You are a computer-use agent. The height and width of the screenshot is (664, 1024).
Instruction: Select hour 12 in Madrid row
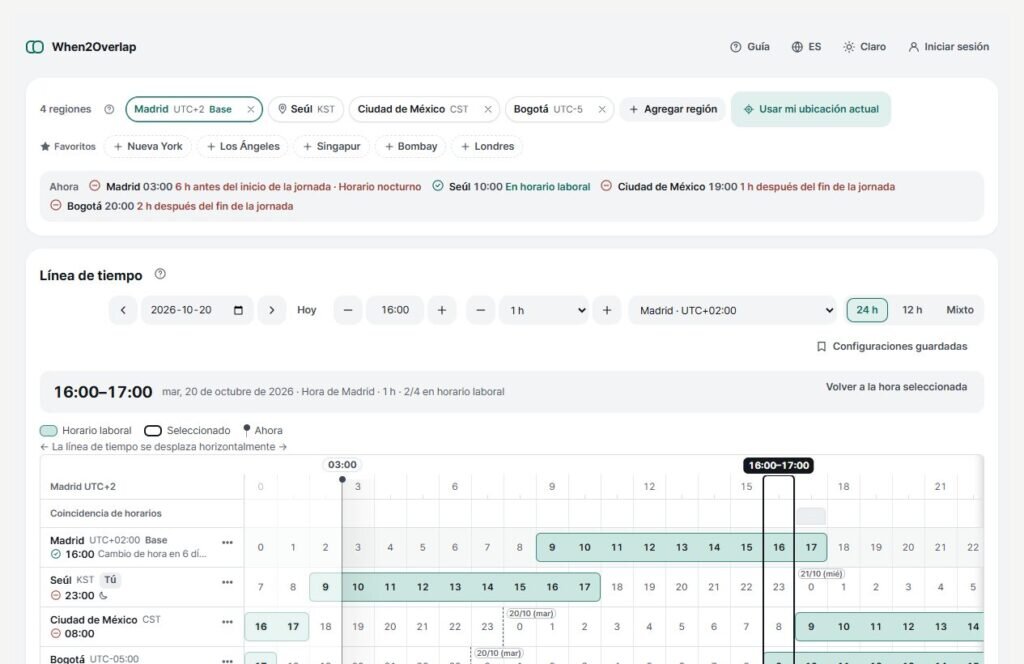coord(649,547)
